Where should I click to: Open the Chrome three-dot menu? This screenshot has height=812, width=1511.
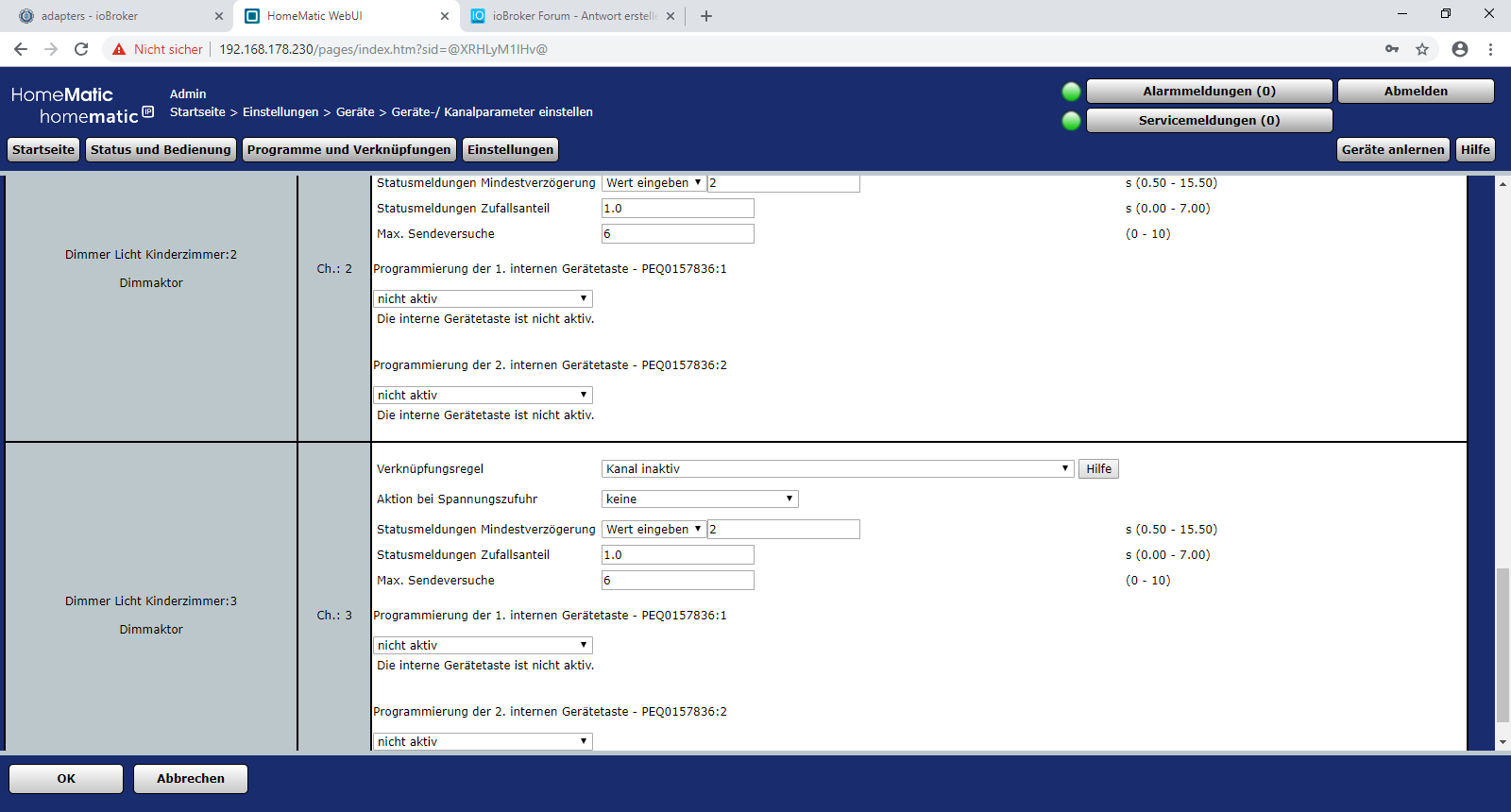click(x=1490, y=49)
